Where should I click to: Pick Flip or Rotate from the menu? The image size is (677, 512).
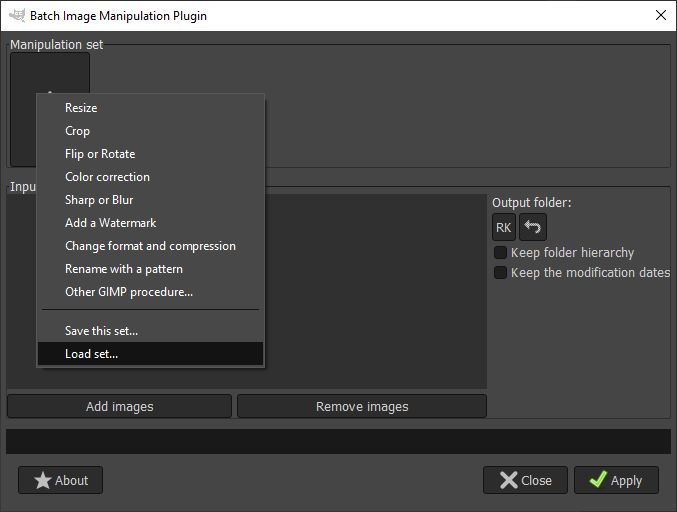[x=100, y=154]
